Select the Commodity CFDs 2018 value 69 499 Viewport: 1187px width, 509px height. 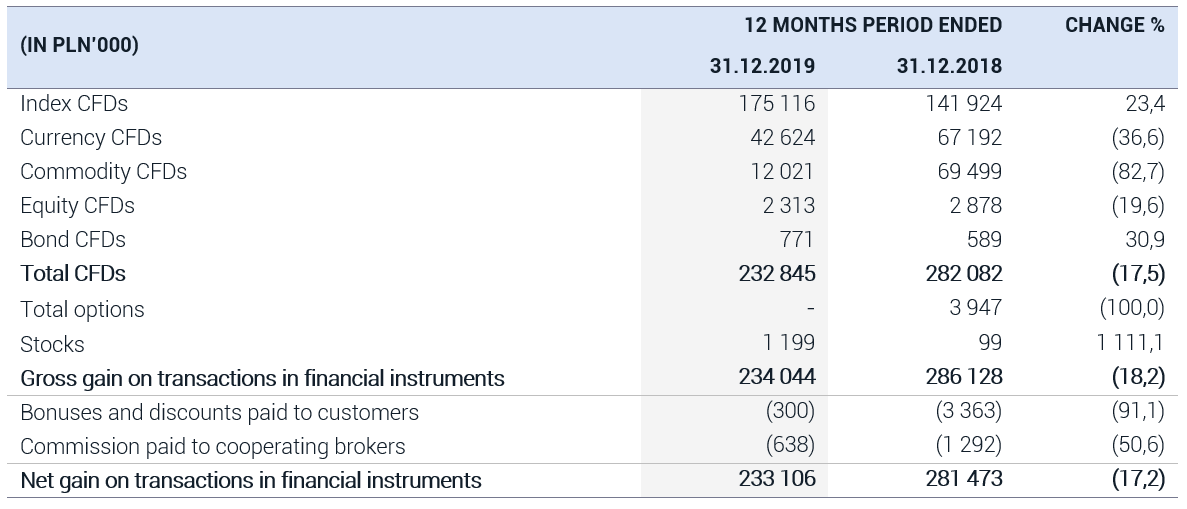[x=969, y=171]
